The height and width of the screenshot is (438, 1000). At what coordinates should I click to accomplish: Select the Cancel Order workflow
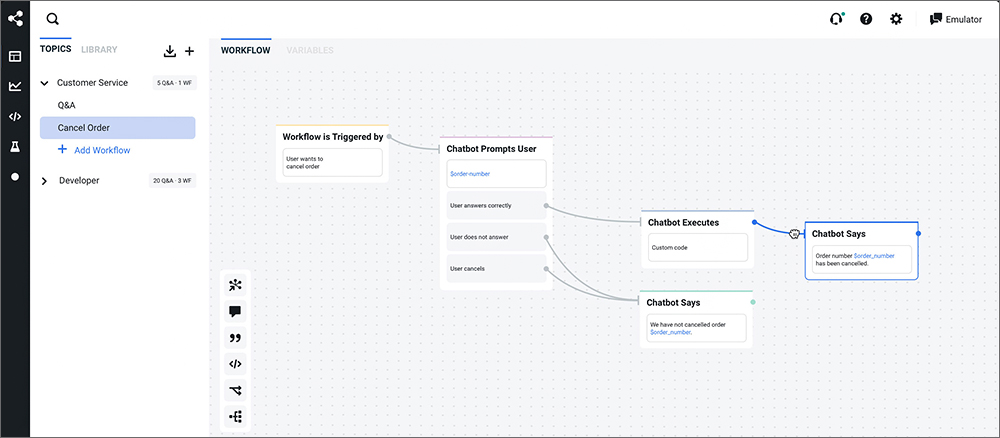(x=117, y=128)
